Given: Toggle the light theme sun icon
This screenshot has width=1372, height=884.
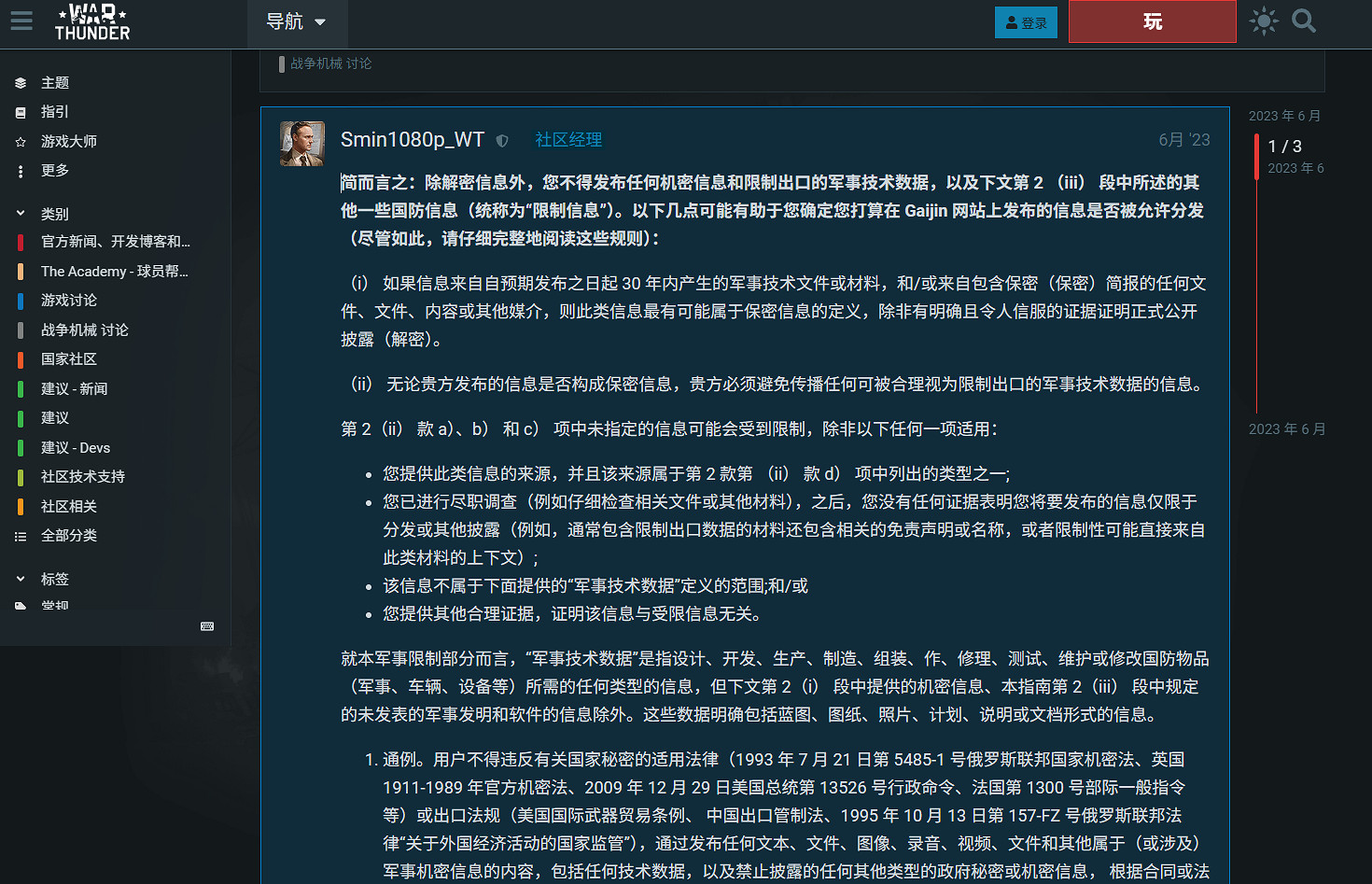Looking at the screenshot, I should click(1263, 21).
